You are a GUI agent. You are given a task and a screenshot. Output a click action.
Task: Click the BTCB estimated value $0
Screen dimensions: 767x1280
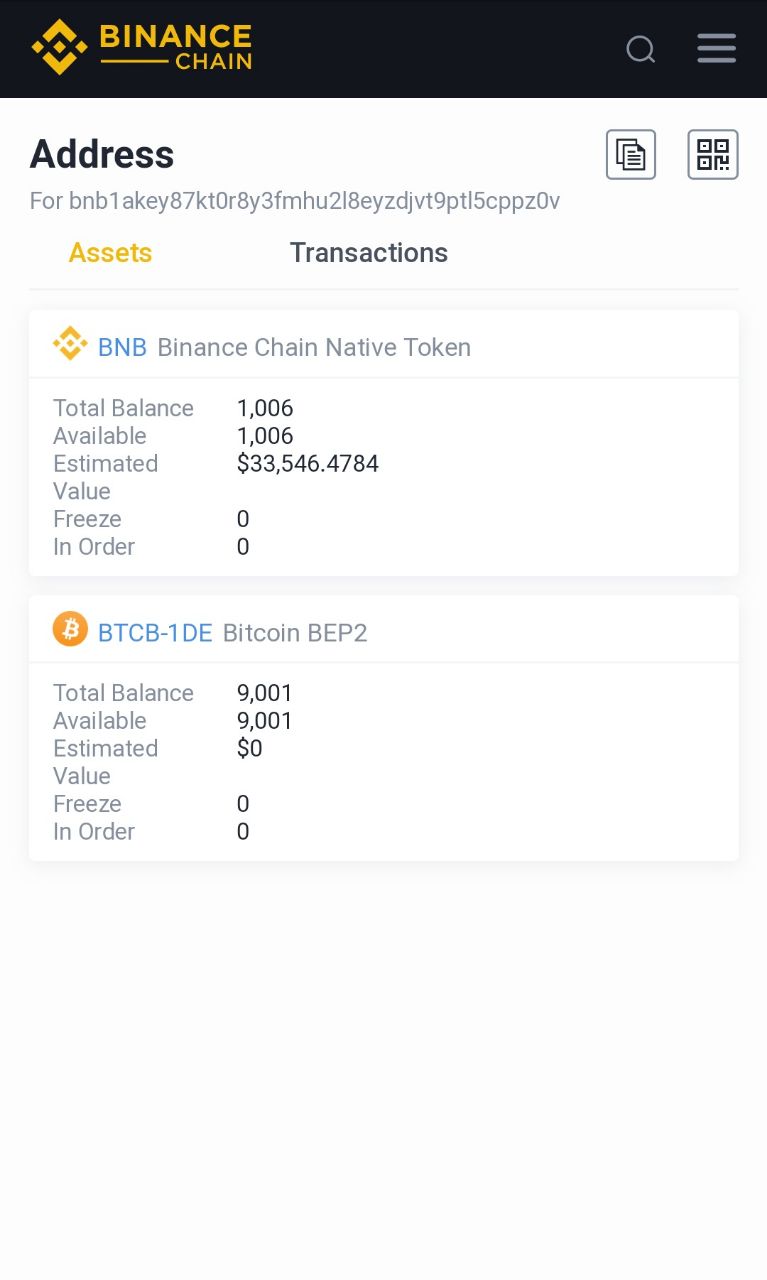[x=250, y=749]
